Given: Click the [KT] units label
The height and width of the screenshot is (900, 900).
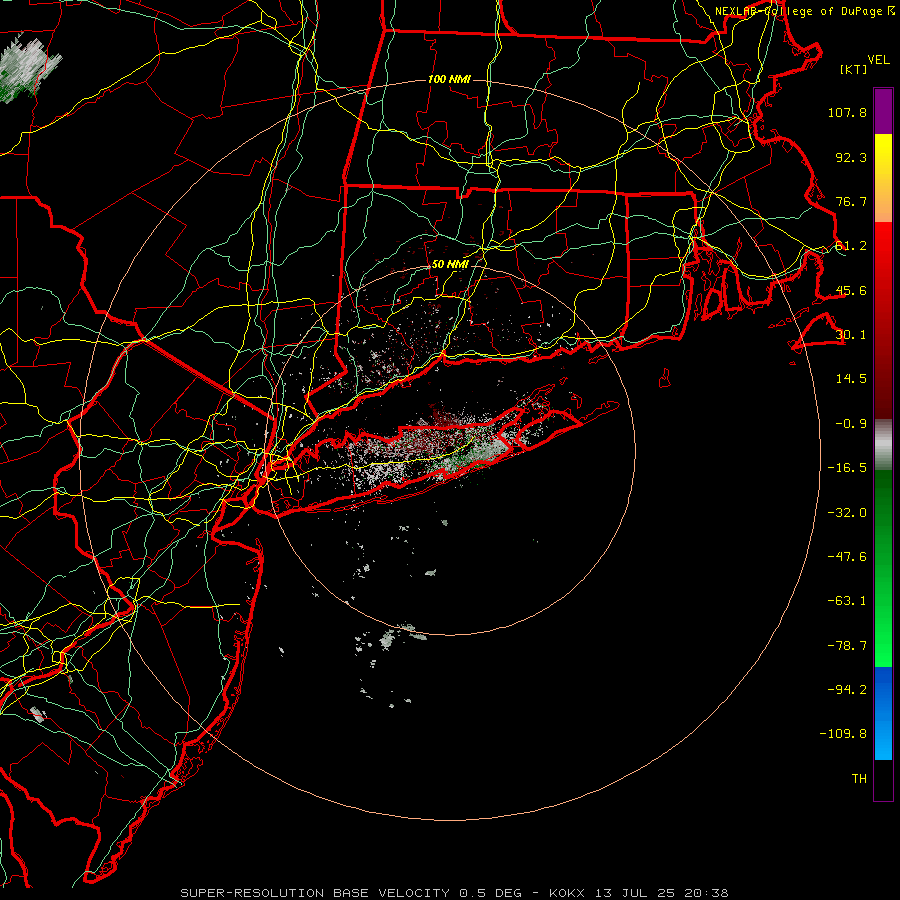Looking at the screenshot, I should (854, 69).
